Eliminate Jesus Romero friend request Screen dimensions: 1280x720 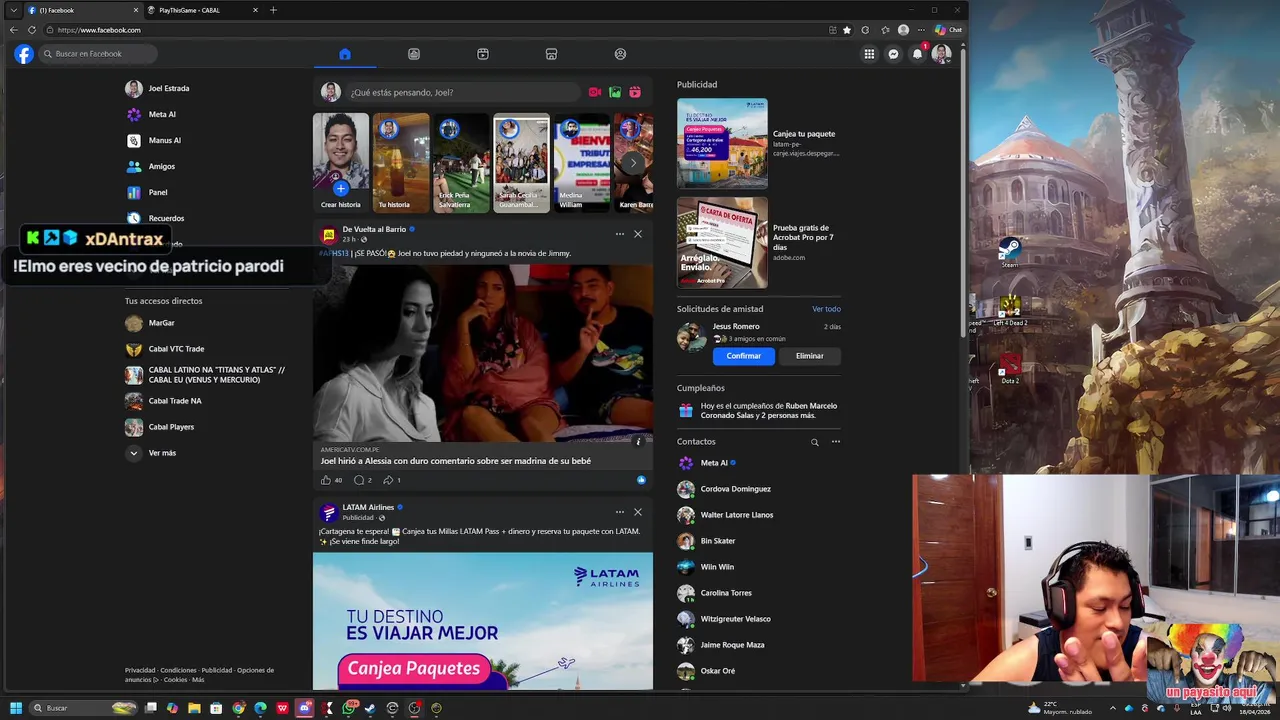click(x=809, y=356)
